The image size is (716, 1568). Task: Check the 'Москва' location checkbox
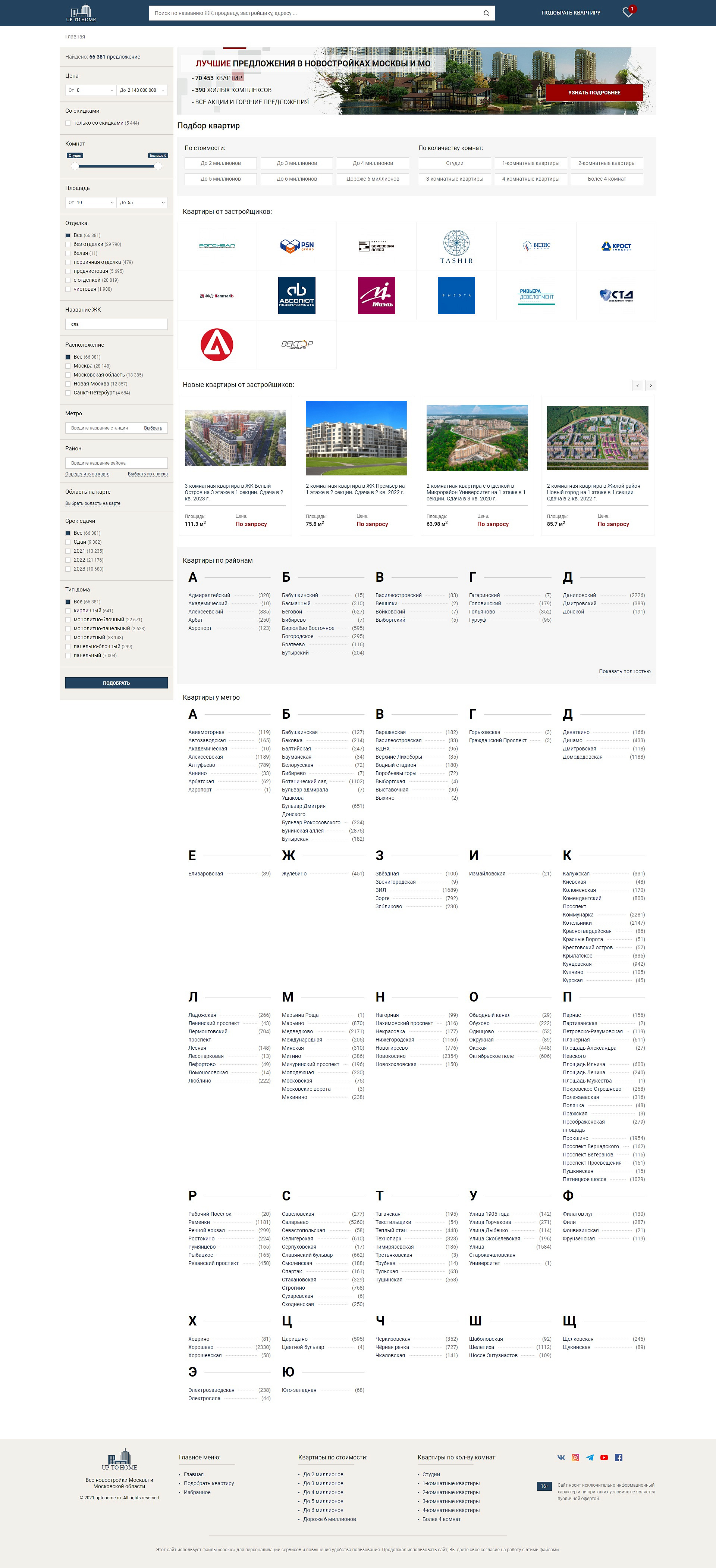click(67, 366)
